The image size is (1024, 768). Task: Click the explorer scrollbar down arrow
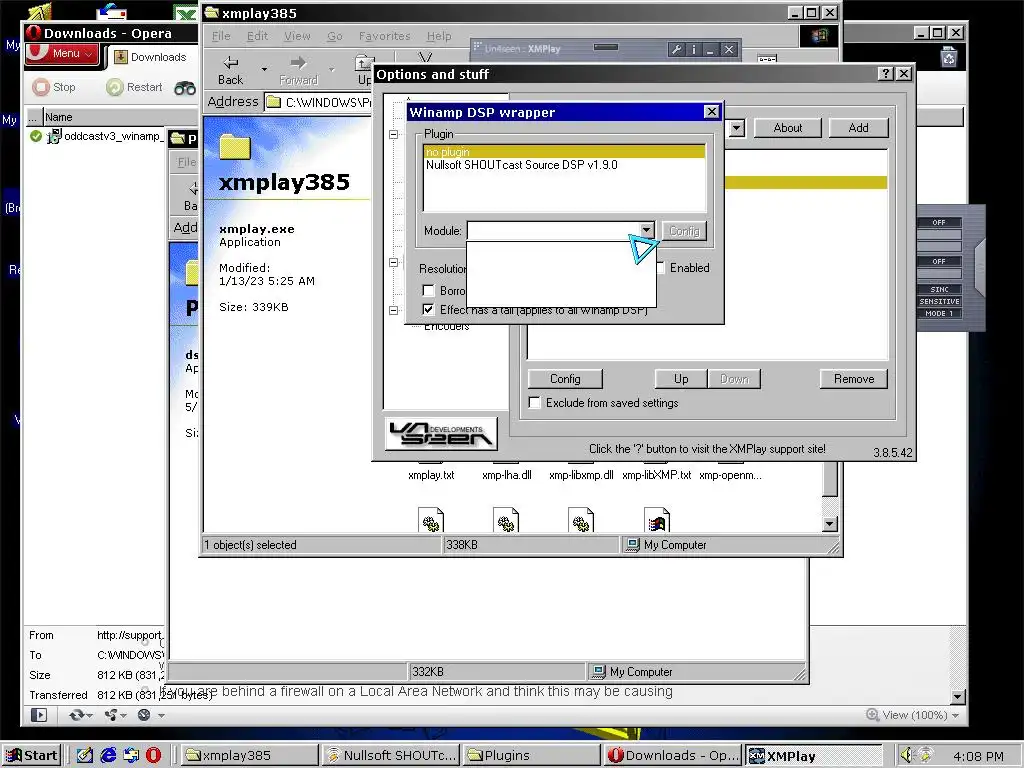click(x=829, y=524)
